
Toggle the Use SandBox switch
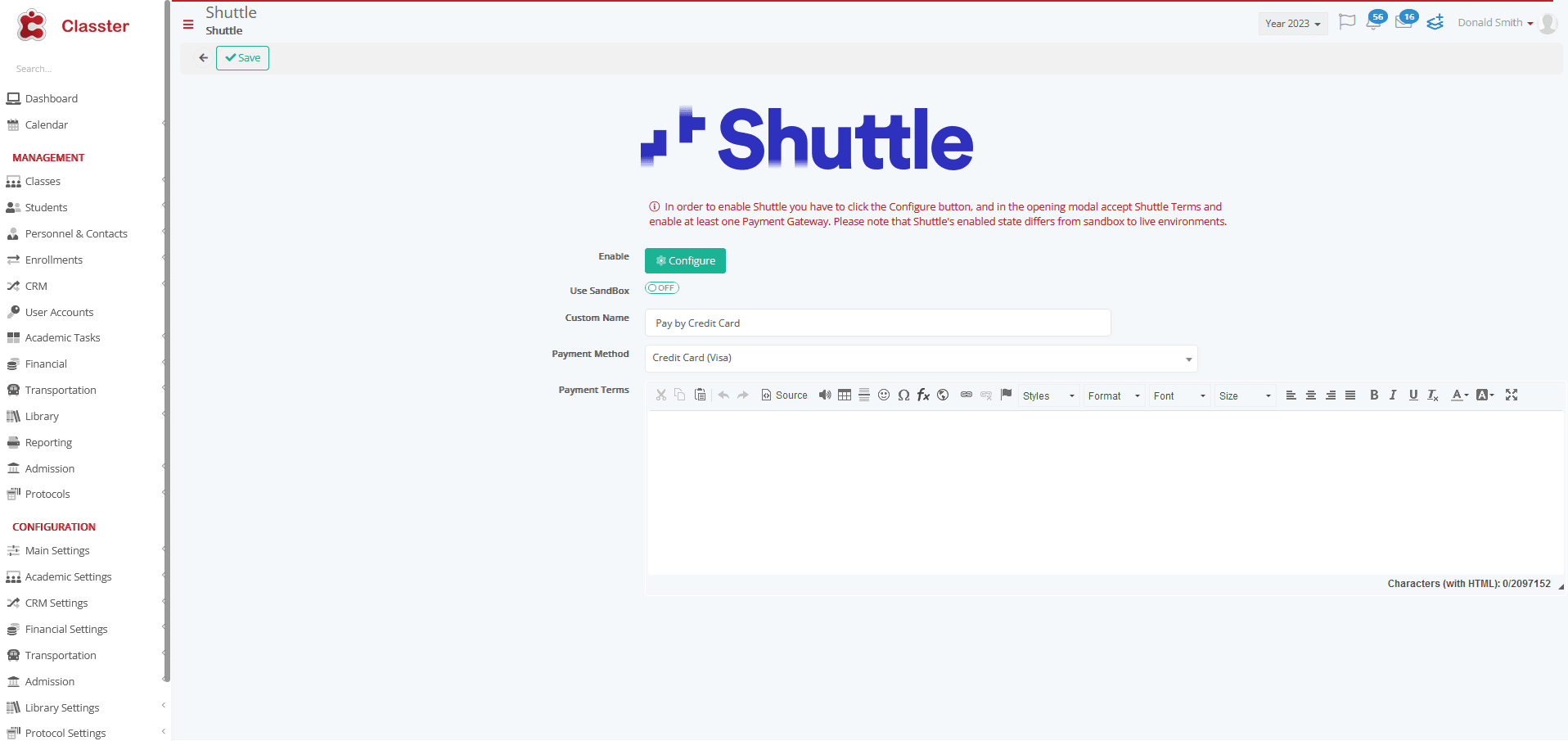click(662, 288)
